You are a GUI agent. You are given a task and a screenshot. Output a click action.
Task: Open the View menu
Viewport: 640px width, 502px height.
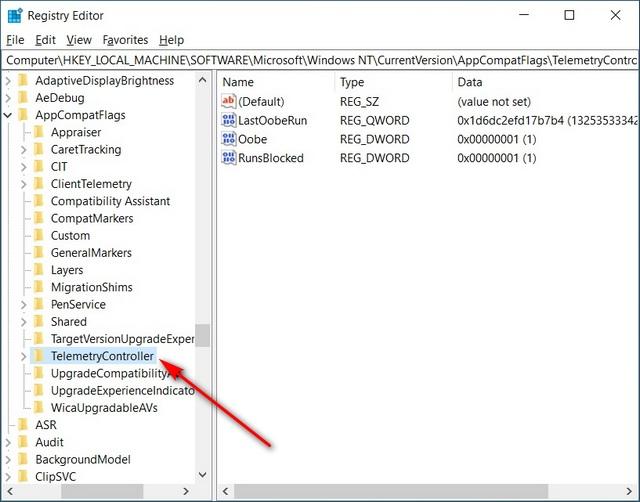tap(79, 40)
